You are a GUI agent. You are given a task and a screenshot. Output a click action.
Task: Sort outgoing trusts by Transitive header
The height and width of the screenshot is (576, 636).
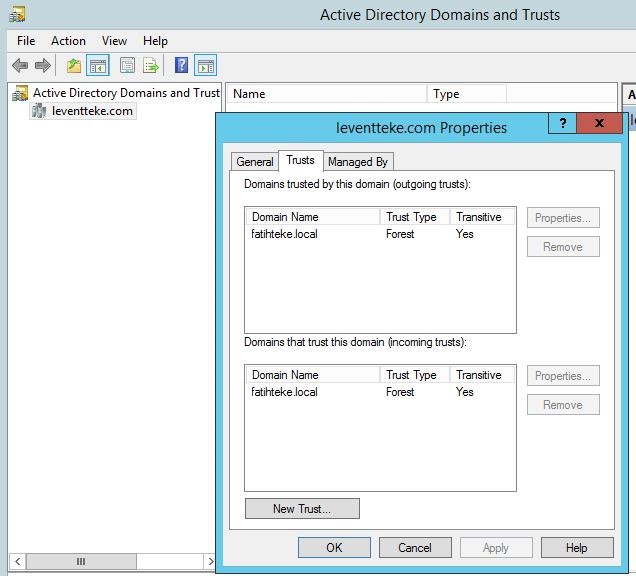pos(482,217)
